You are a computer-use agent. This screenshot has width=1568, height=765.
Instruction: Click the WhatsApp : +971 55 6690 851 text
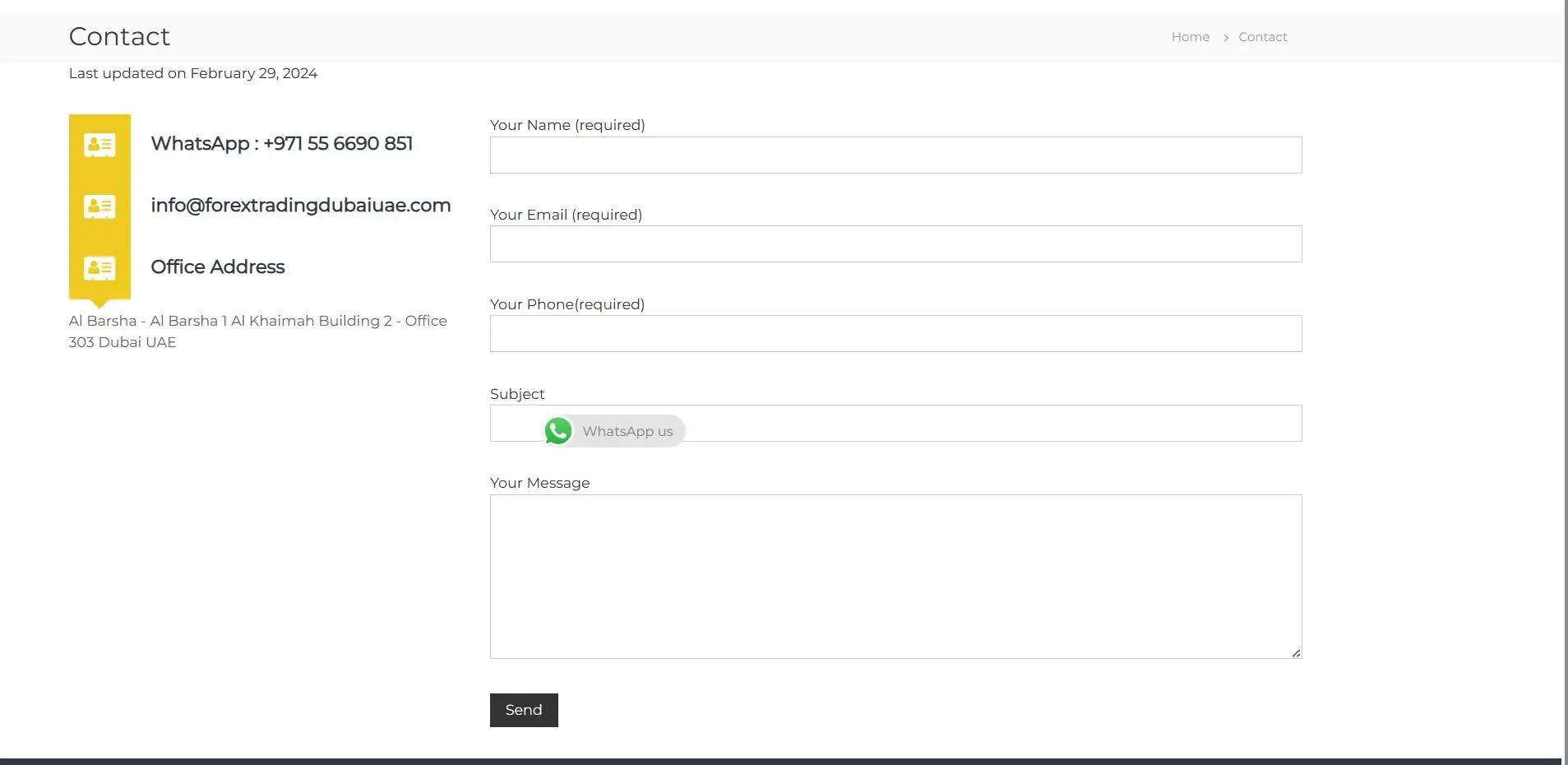click(282, 144)
